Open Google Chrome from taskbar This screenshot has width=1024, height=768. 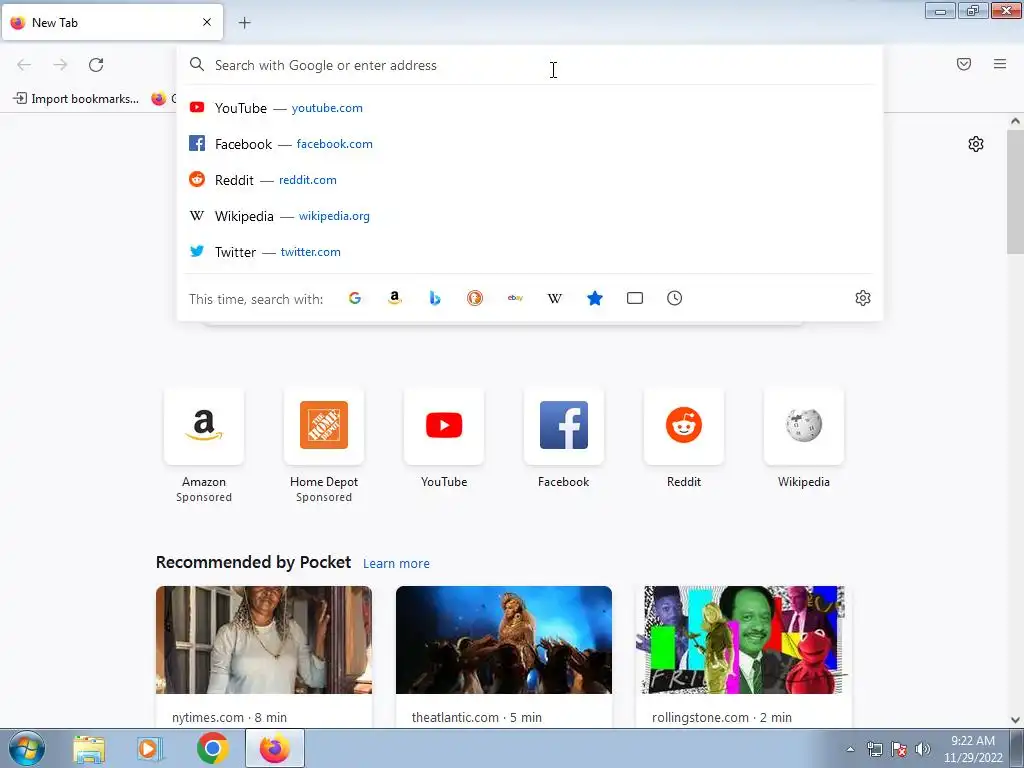pyautogui.click(x=213, y=748)
